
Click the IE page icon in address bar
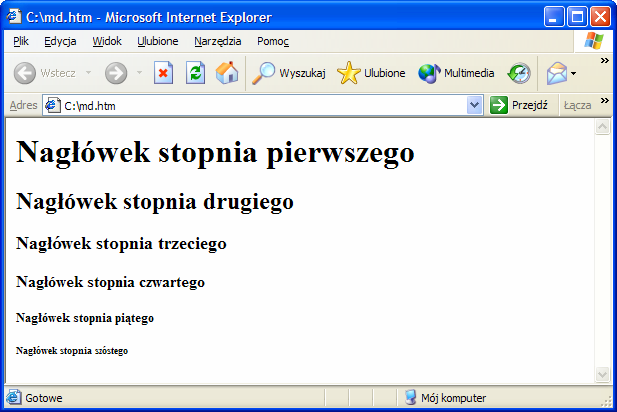coord(53,105)
